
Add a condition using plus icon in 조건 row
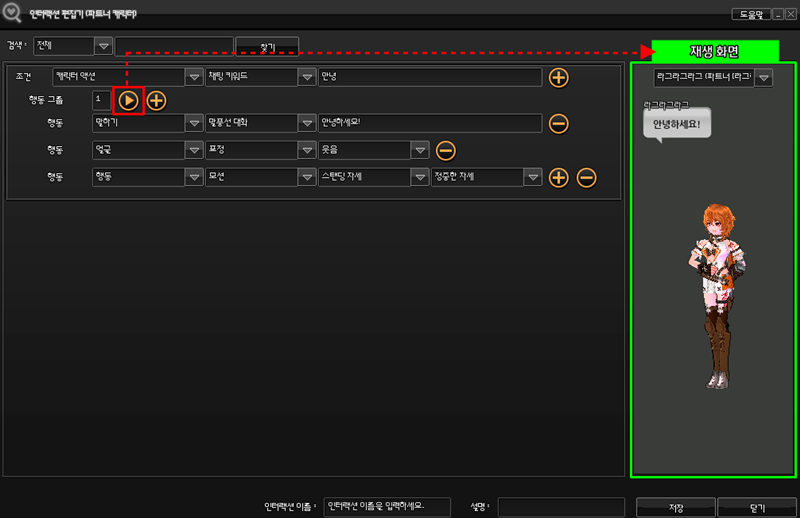click(559, 77)
